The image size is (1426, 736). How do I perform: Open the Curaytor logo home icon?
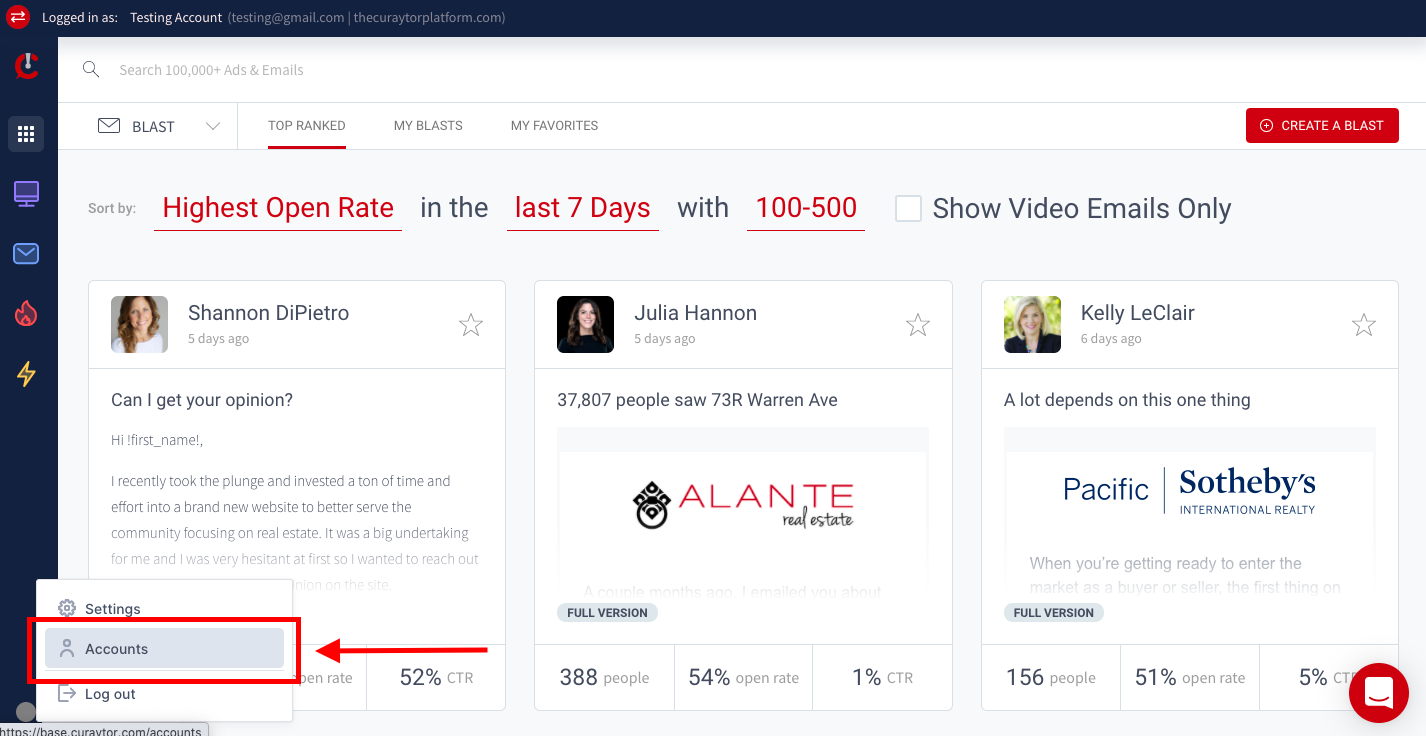[x=27, y=67]
